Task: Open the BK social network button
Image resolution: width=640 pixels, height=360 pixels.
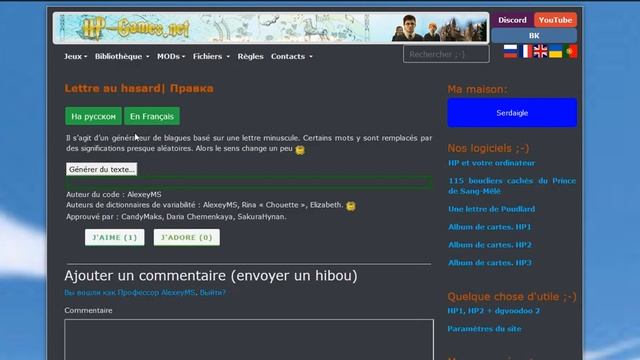Action: pos(534,36)
